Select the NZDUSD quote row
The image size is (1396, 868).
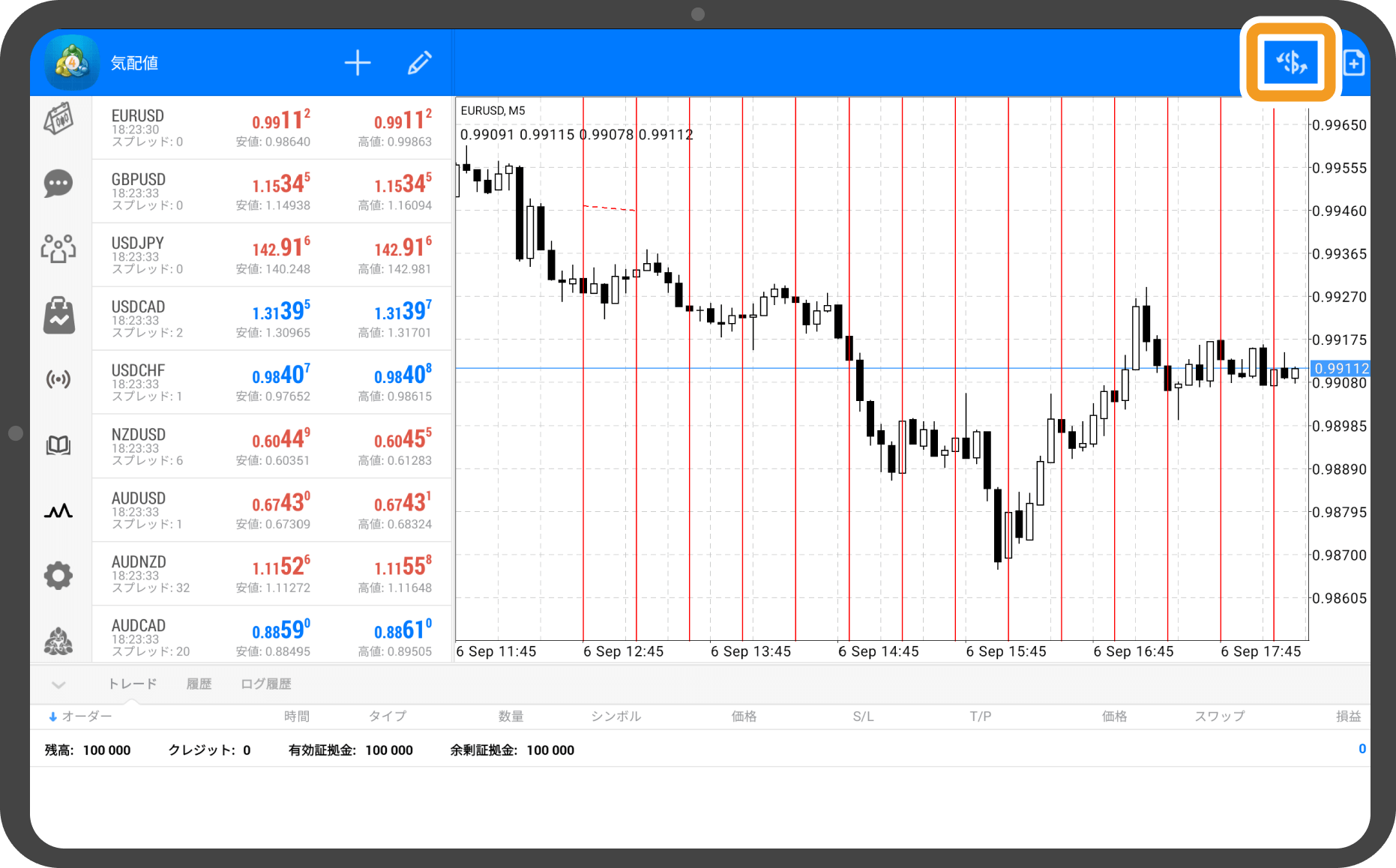pyautogui.click(x=271, y=446)
